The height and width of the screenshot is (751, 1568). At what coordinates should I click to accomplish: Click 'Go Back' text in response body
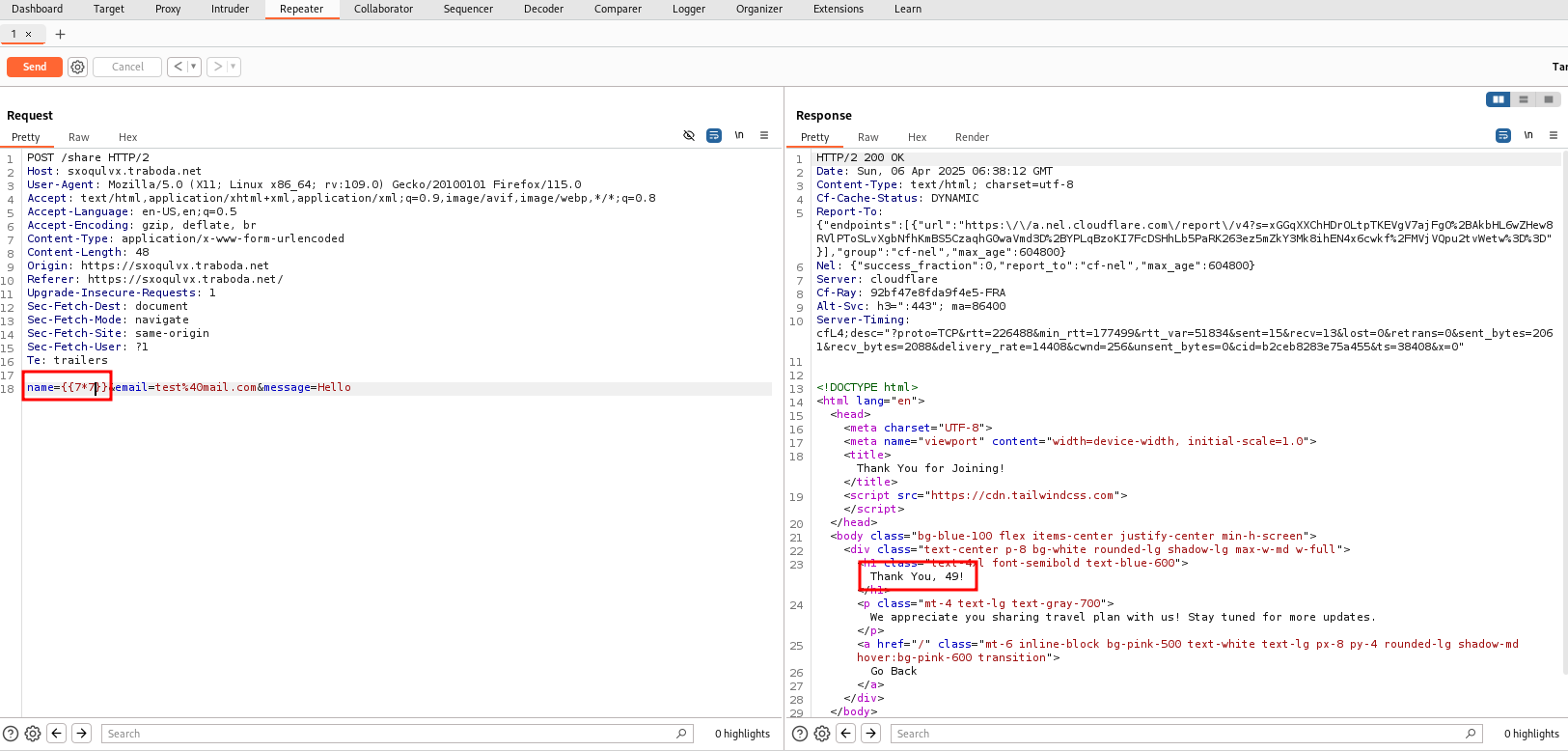[x=894, y=671]
